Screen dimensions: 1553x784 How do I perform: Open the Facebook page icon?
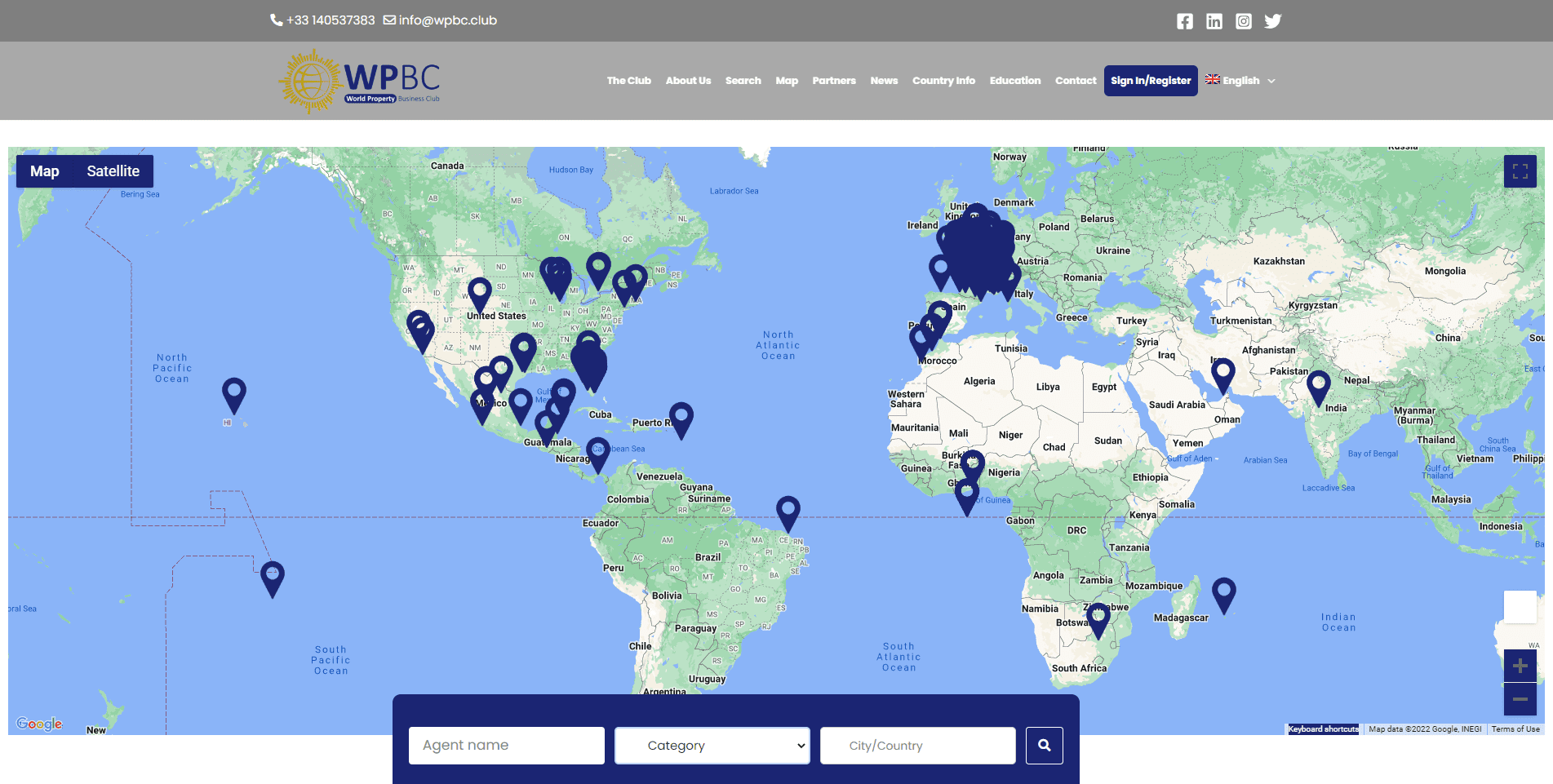(x=1184, y=21)
